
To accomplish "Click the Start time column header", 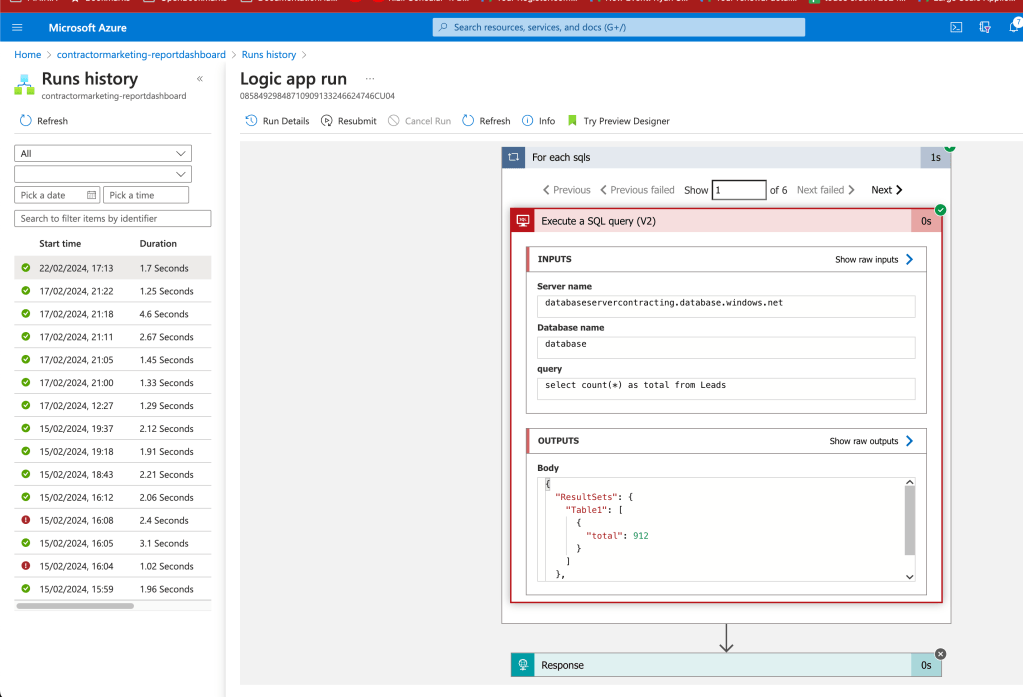I will (x=60, y=243).
